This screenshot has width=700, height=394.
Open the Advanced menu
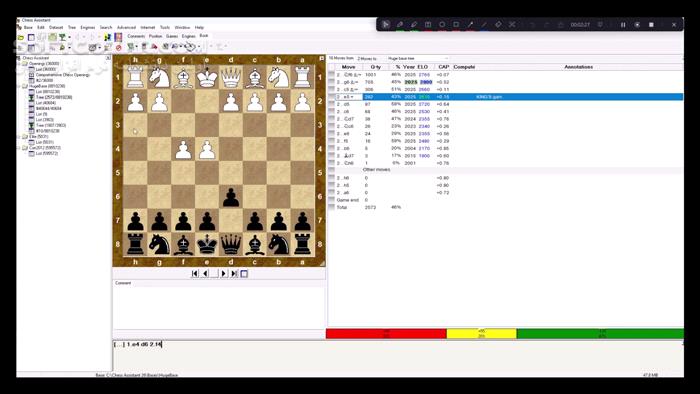[126, 28]
